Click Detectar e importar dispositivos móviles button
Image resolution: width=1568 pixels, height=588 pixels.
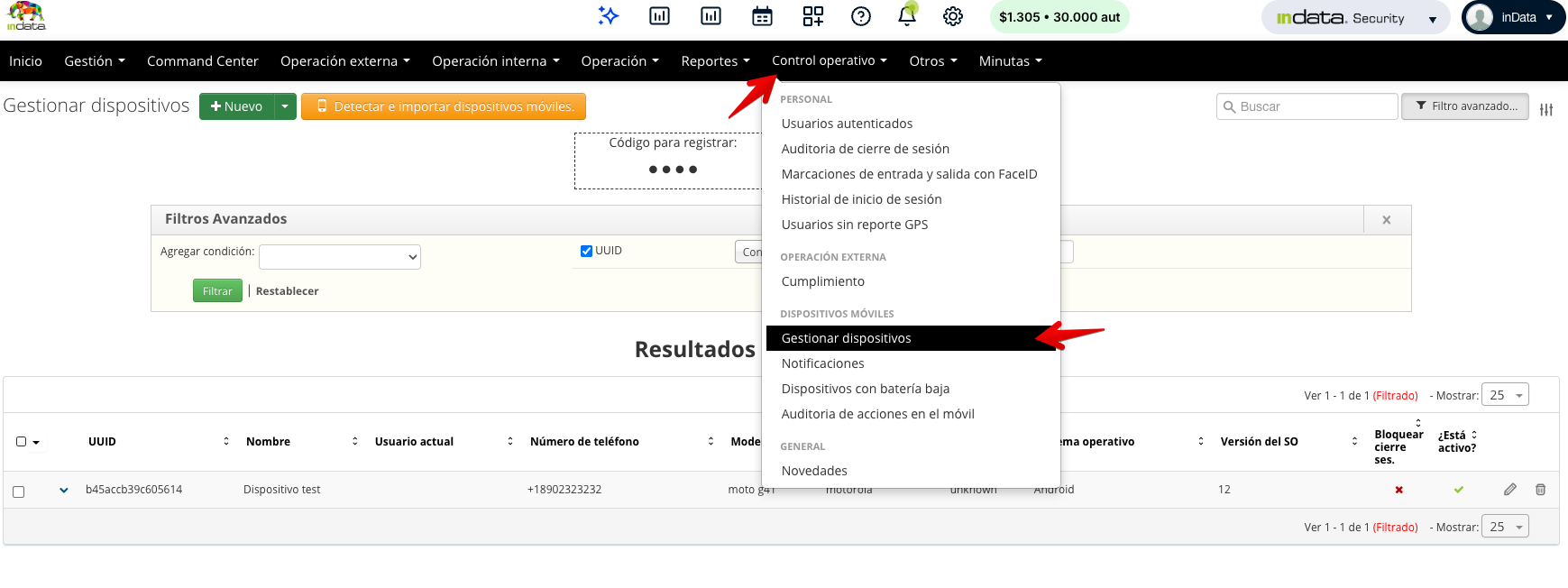click(x=444, y=106)
